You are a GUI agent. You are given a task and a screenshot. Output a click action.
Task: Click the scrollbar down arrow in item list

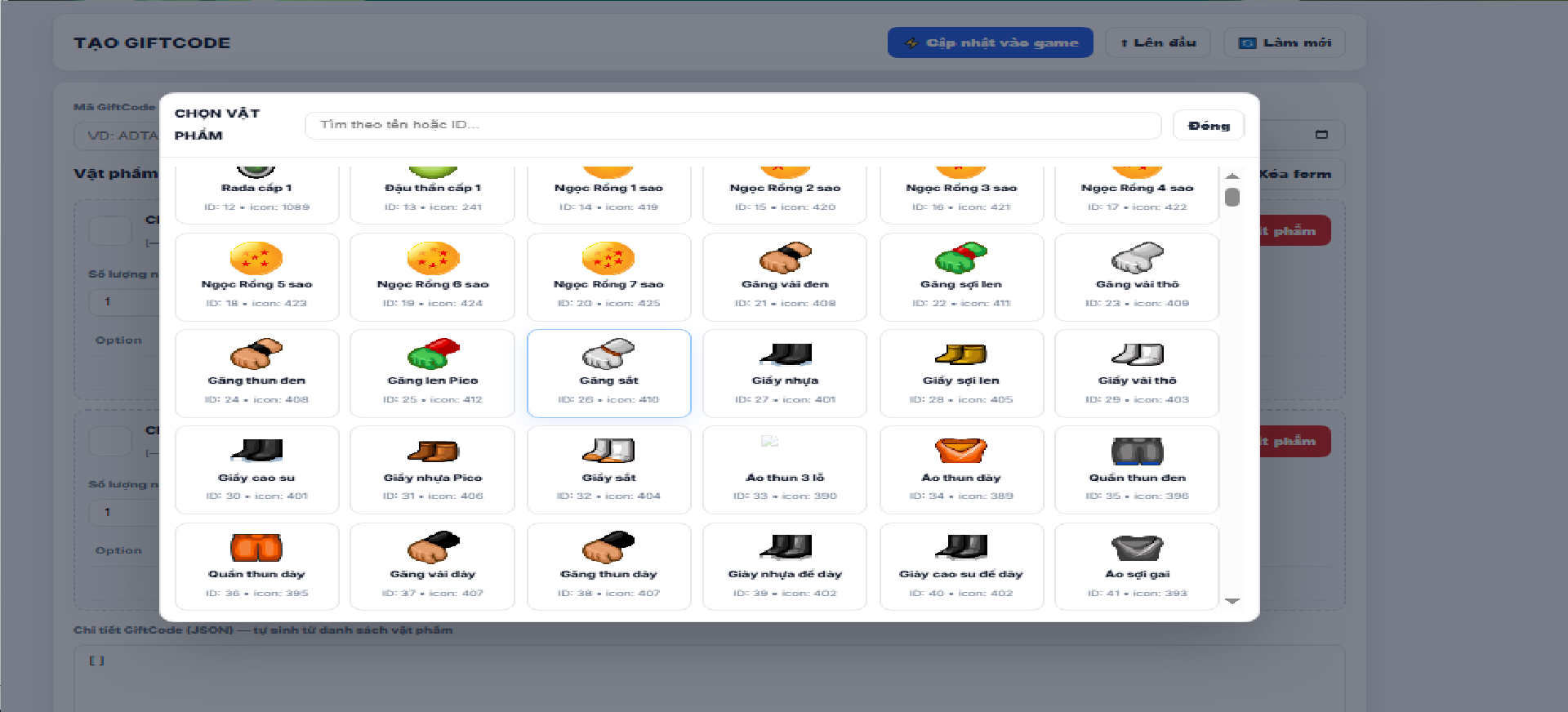tap(1232, 601)
